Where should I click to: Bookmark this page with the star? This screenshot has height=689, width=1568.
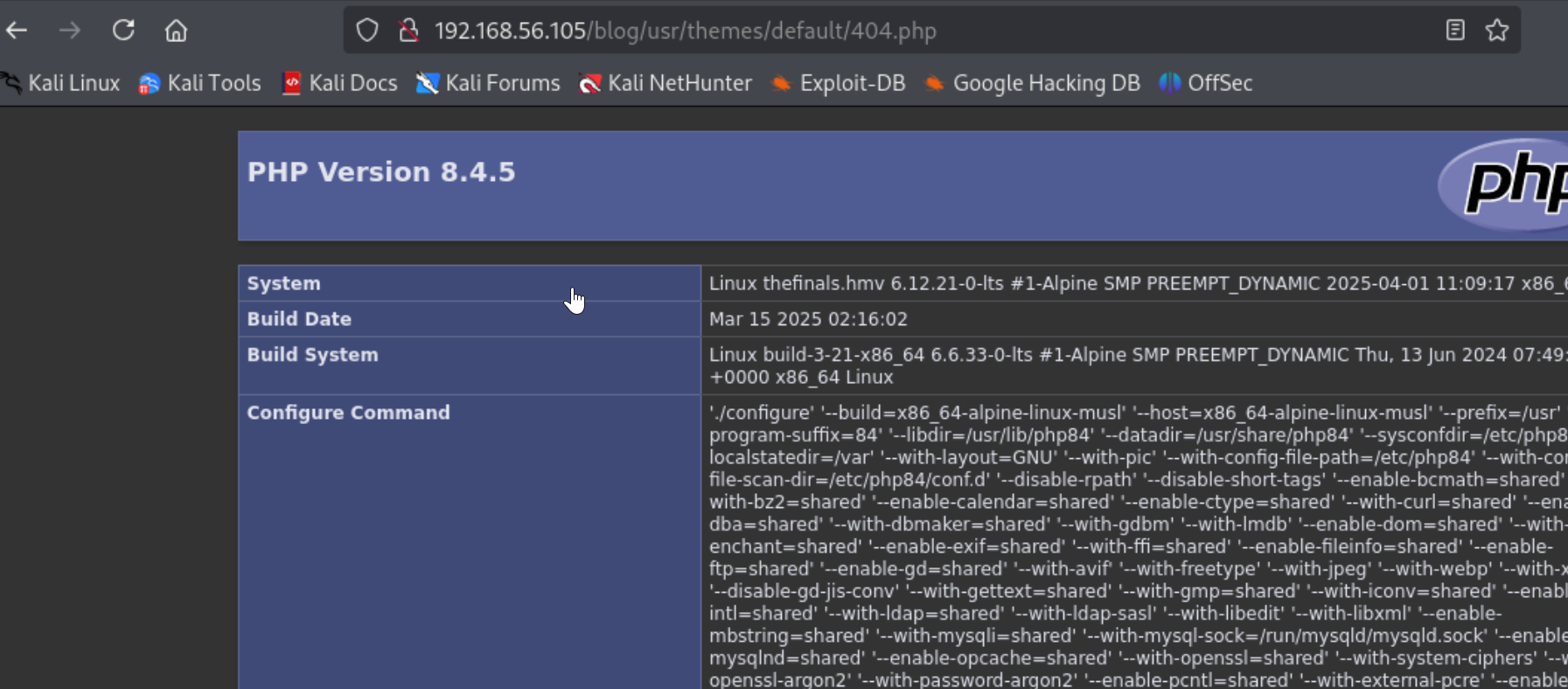pyautogui.click(x=1497, y=31)
